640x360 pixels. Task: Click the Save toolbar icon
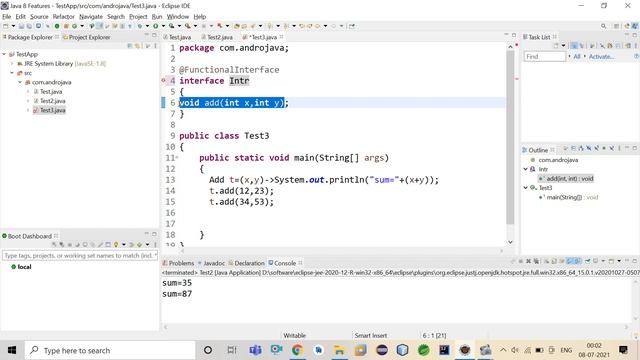coord(21,26)
